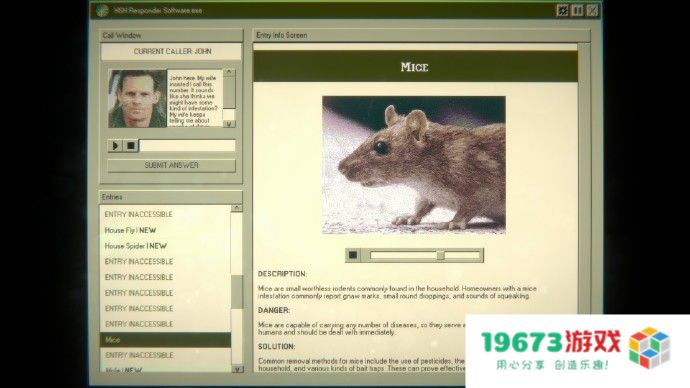Select the highlighted Mice entry

[165, 340]
